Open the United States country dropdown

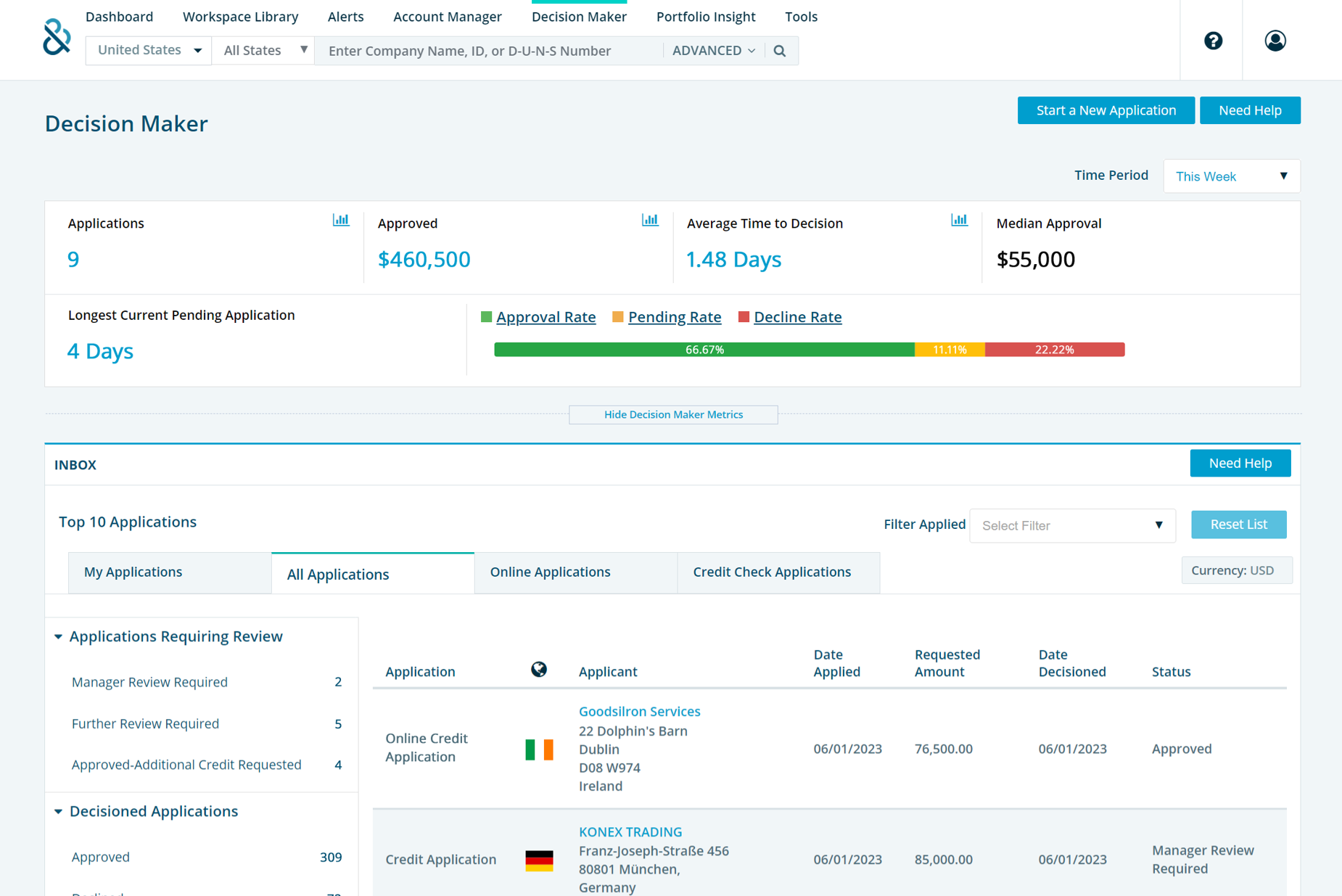pos(149,50)
